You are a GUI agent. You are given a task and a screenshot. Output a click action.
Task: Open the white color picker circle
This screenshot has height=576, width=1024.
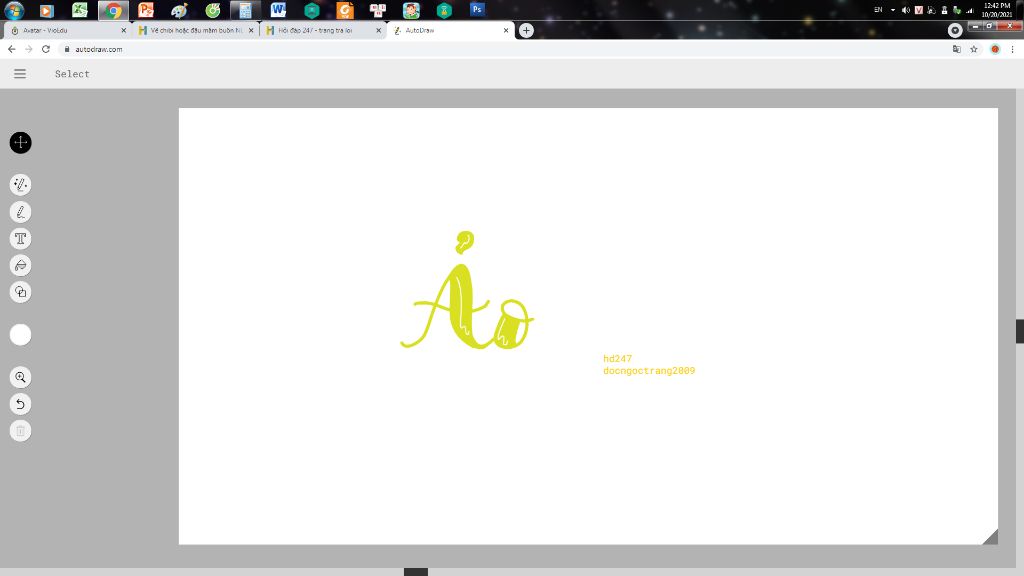pyautogui.click(x=20, y=334)
